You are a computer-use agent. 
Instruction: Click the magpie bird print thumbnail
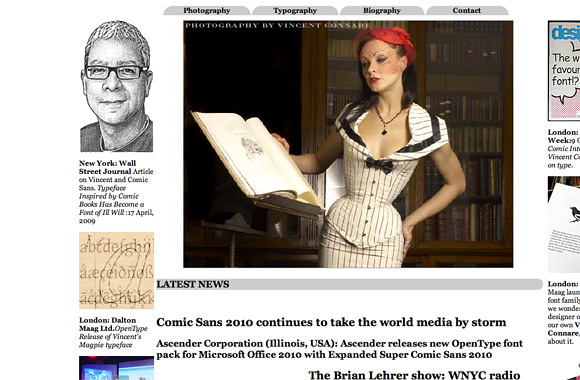(564, 225)
